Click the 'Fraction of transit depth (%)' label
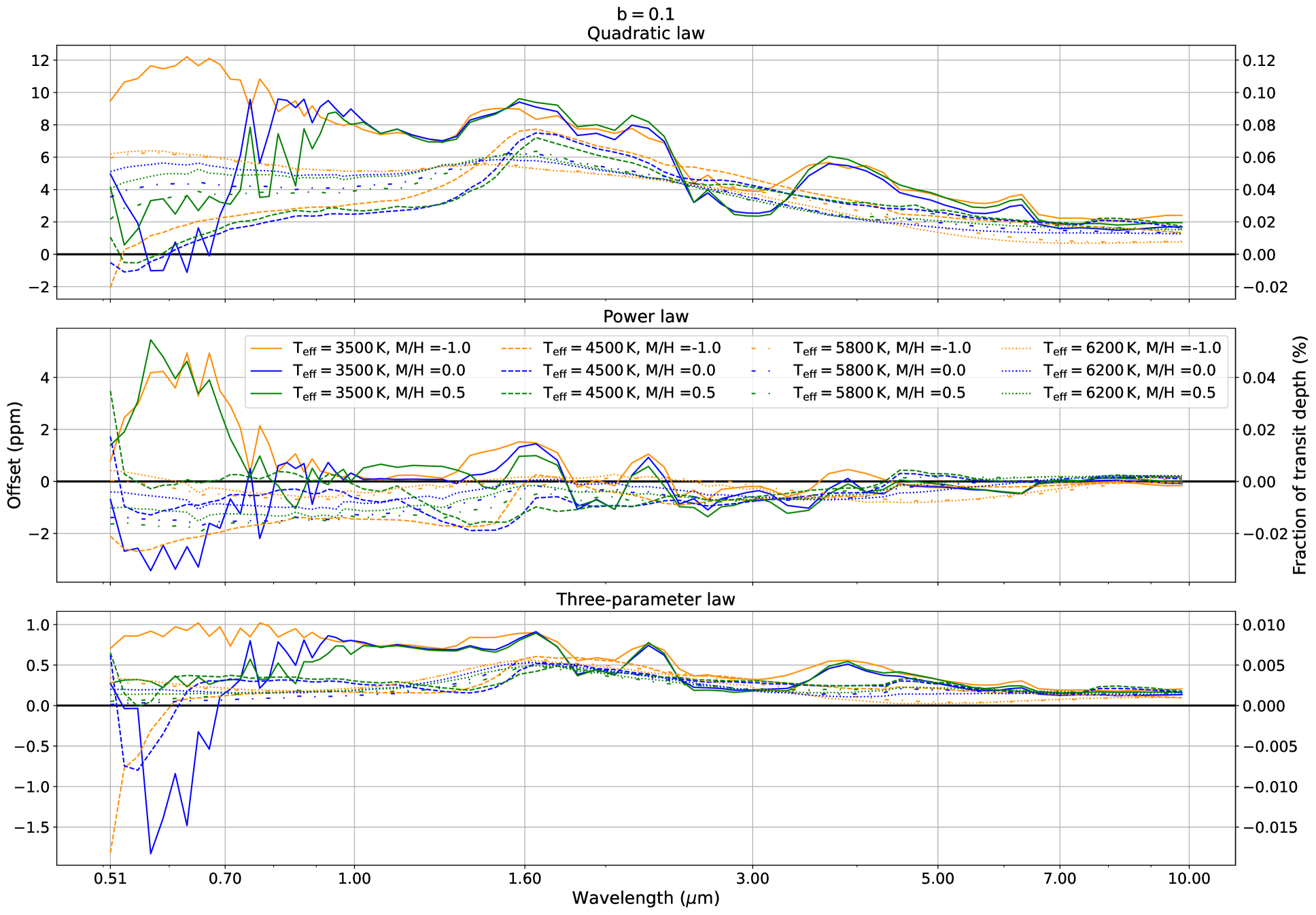 1300,455
